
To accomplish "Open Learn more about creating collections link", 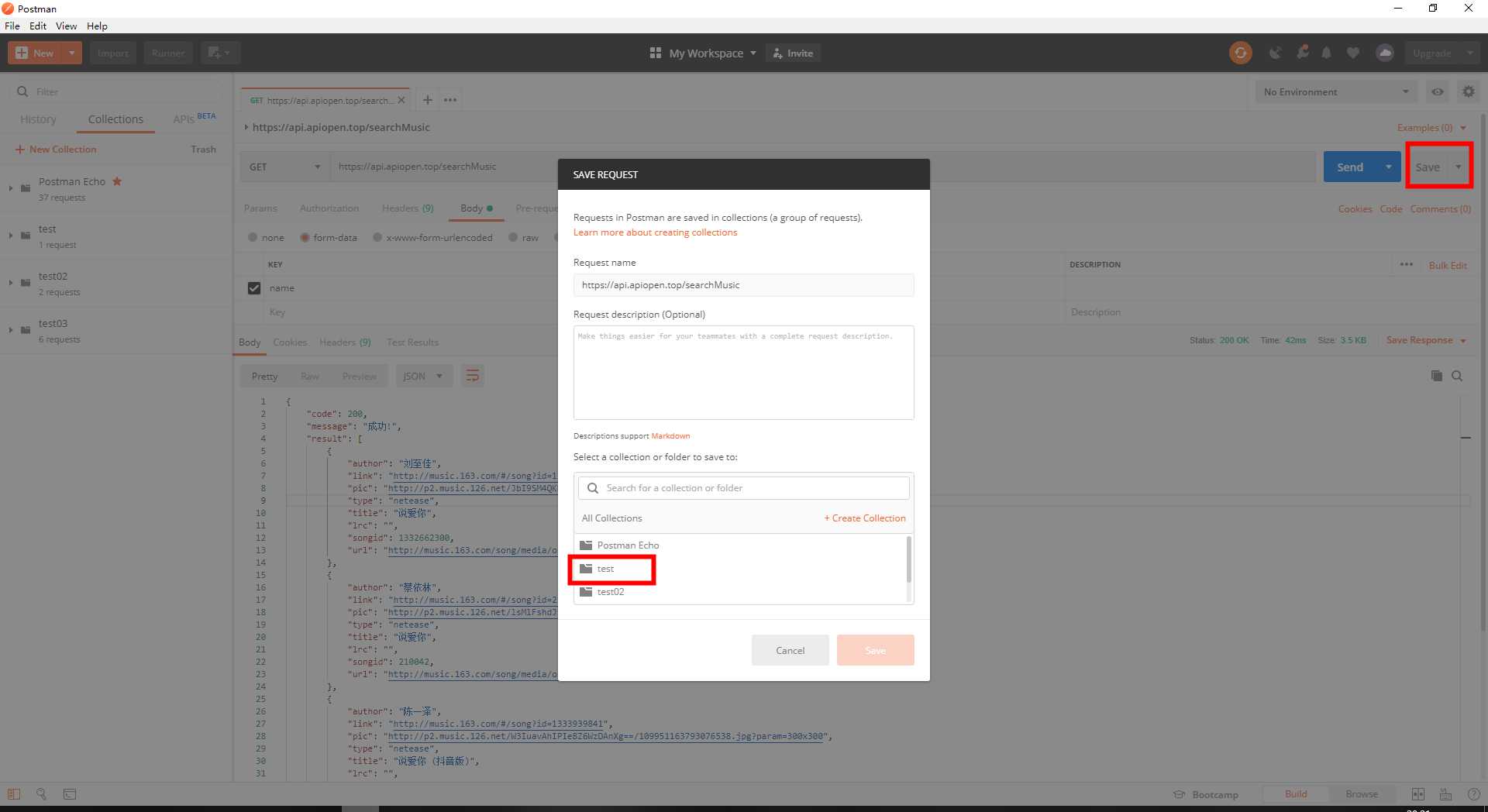I will coord(655,232).
